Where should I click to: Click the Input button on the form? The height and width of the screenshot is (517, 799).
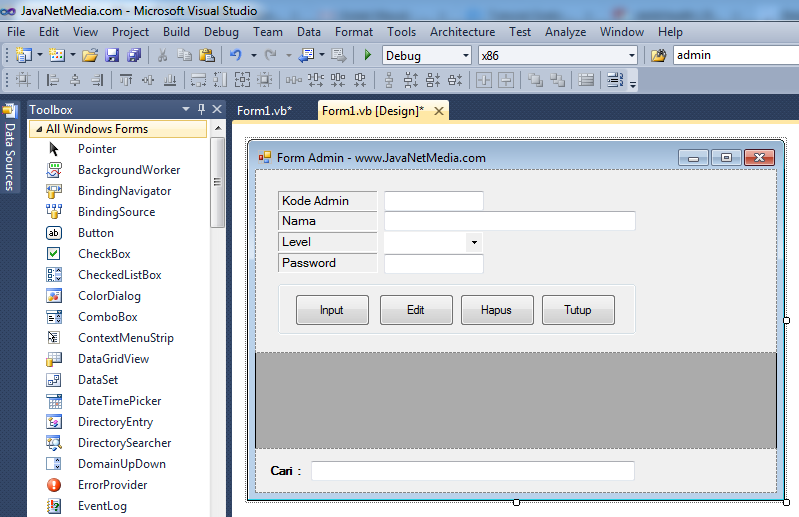[x=332, y=310]
